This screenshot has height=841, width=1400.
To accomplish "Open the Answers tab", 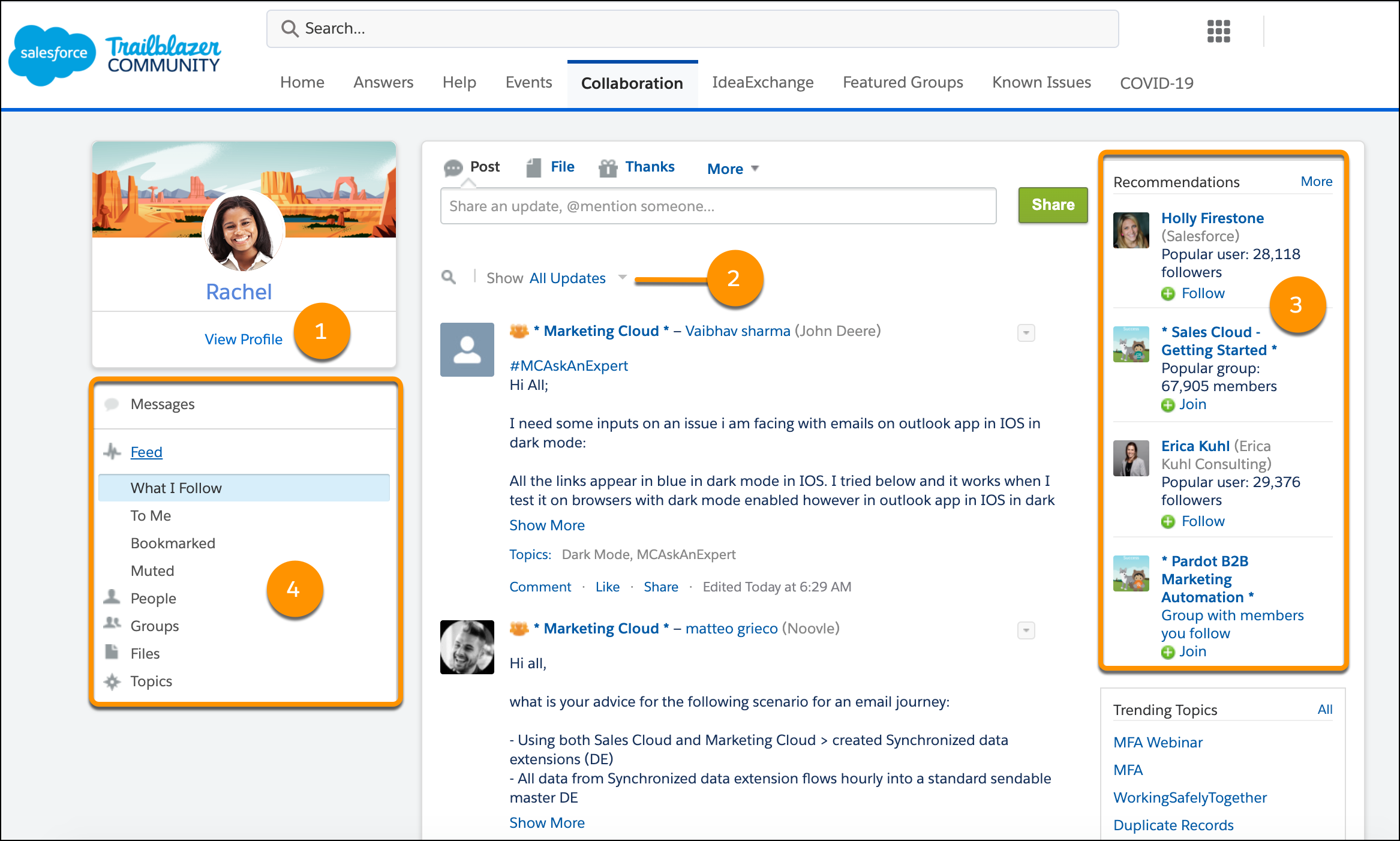I will [383, 82].
